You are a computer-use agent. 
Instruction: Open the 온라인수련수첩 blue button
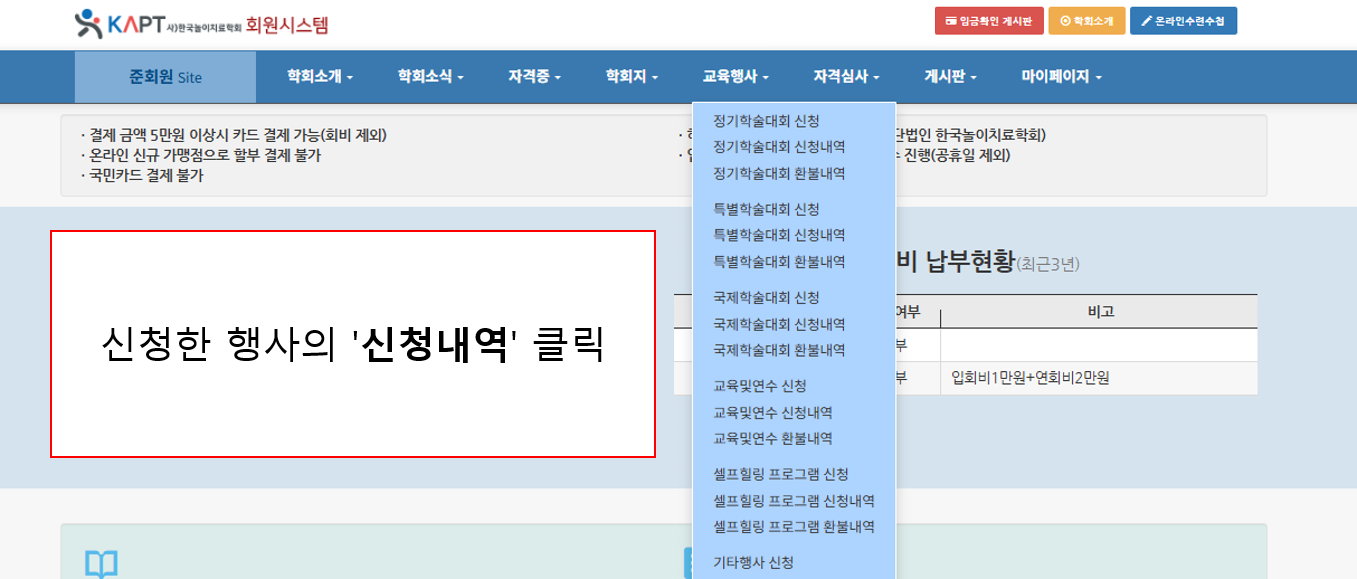pyautogui.click(x=1183, y=21)
